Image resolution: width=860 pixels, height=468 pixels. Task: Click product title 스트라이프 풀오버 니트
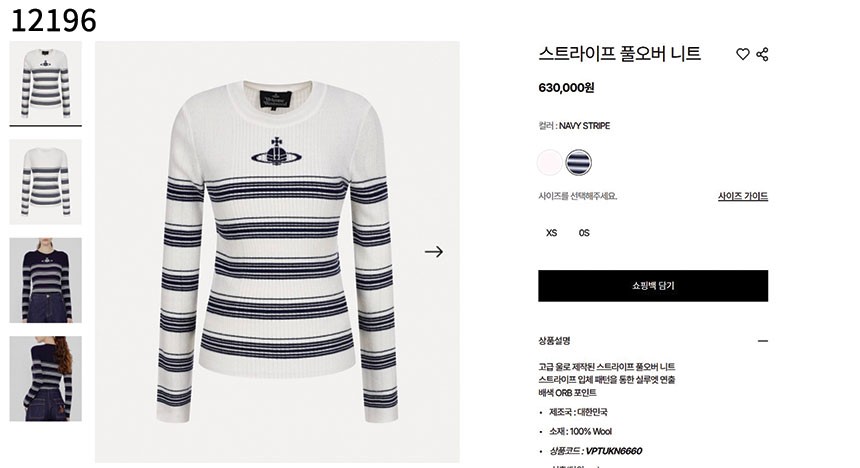coord(620,54)
